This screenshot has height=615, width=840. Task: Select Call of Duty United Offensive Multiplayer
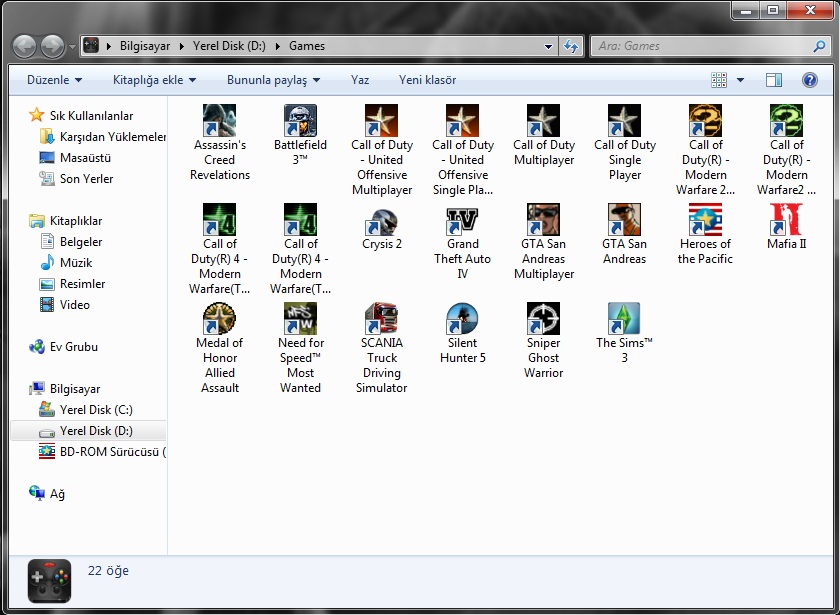pyautogui.click(x=381, y=150)
